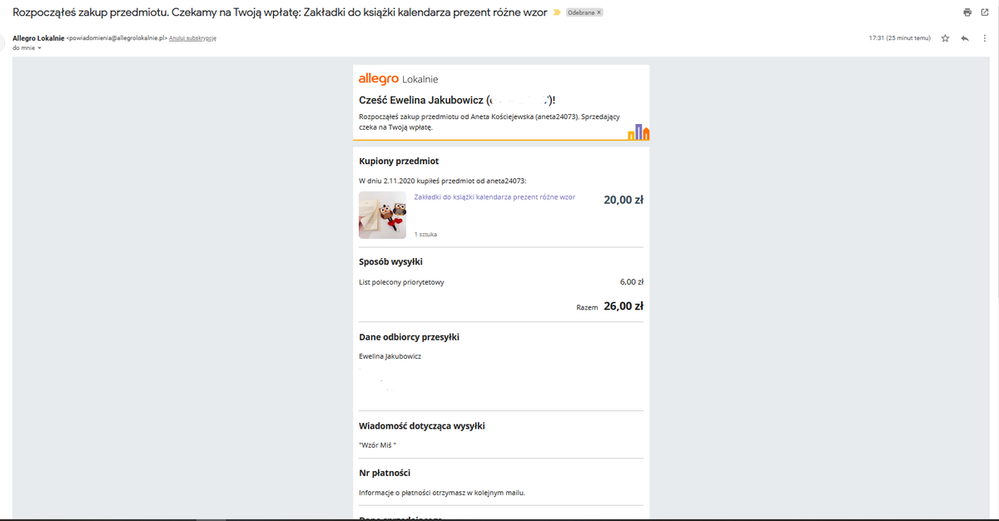Click the email subject line text
This screenshot has height=521, width=999.
(280, 12)
